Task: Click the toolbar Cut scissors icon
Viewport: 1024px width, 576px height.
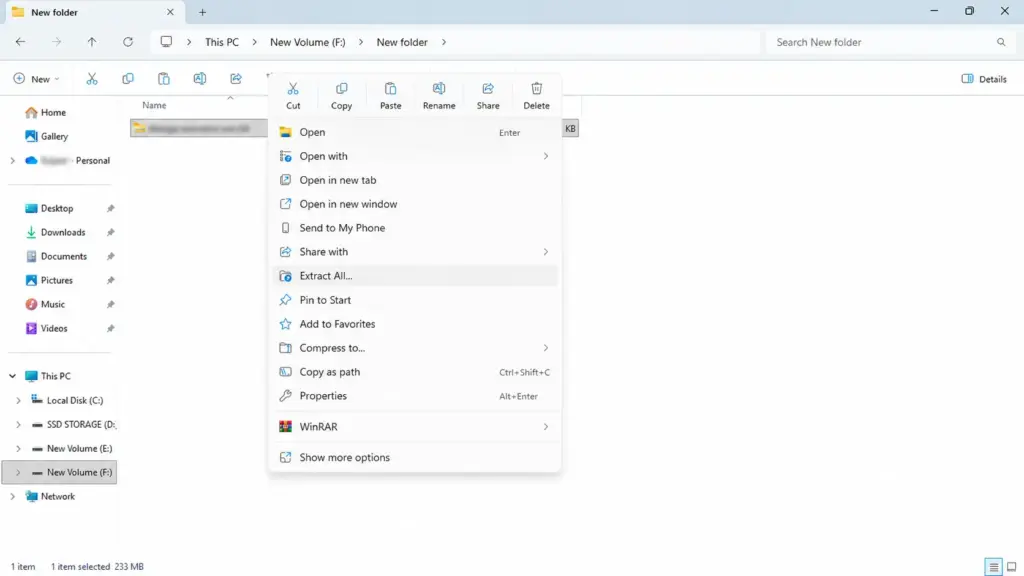Action: 91,79
